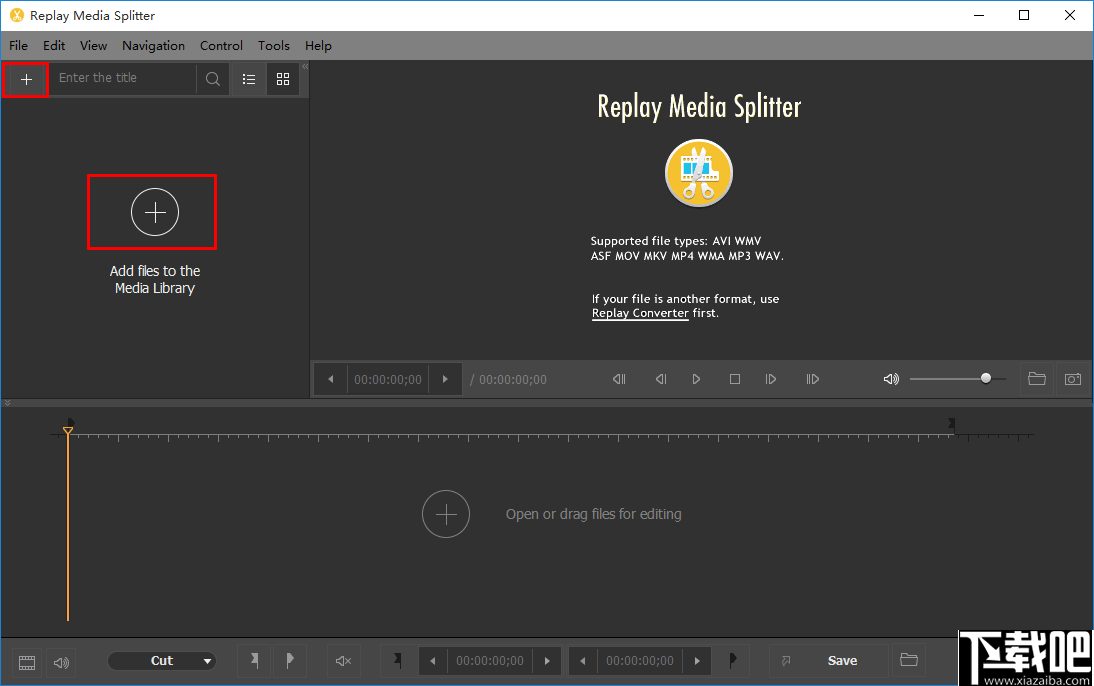
Task: Click the collapse arrows above the timeline
Action: (8, 401)
